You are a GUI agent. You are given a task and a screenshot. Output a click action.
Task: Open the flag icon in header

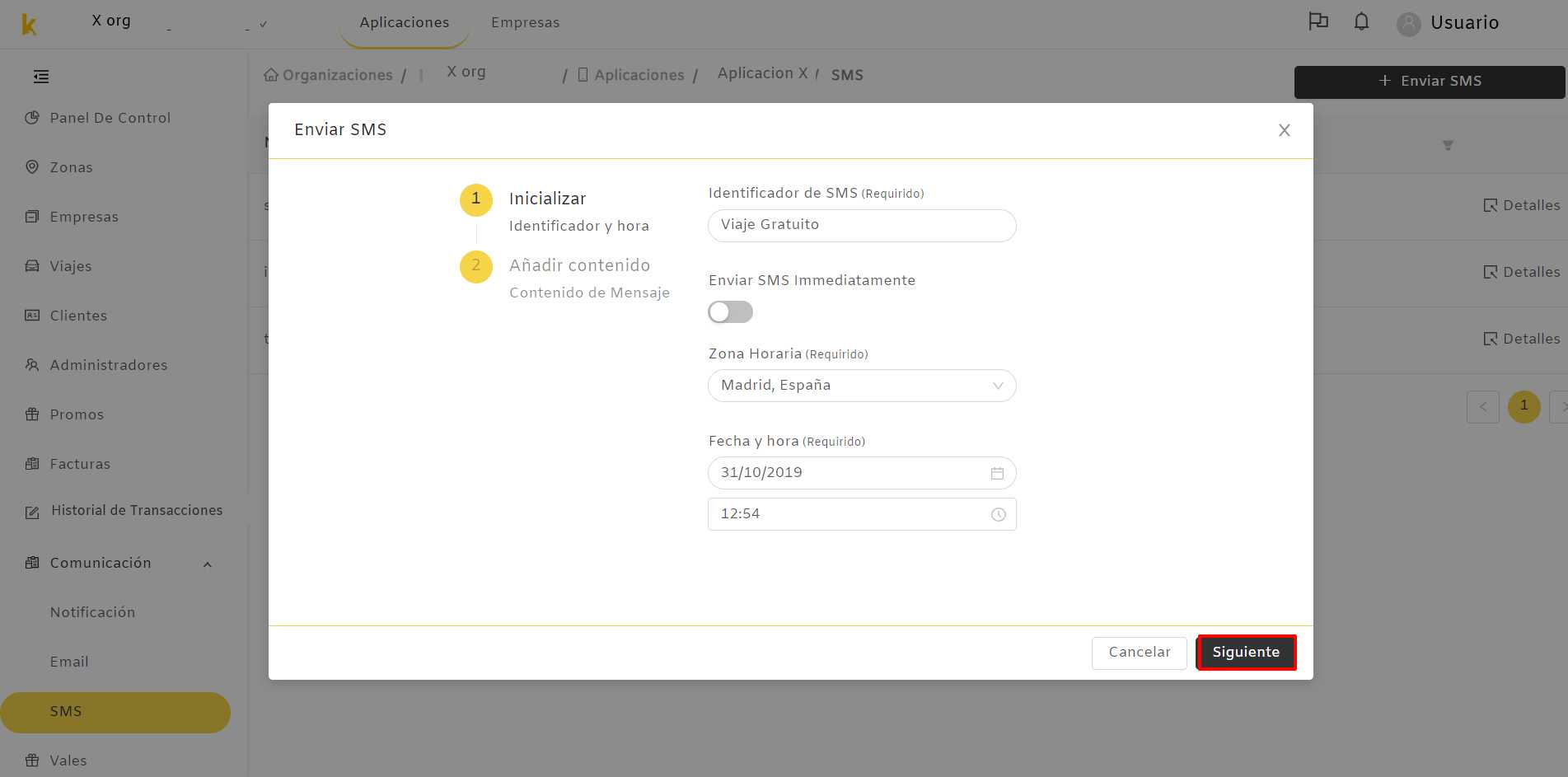1318,22
